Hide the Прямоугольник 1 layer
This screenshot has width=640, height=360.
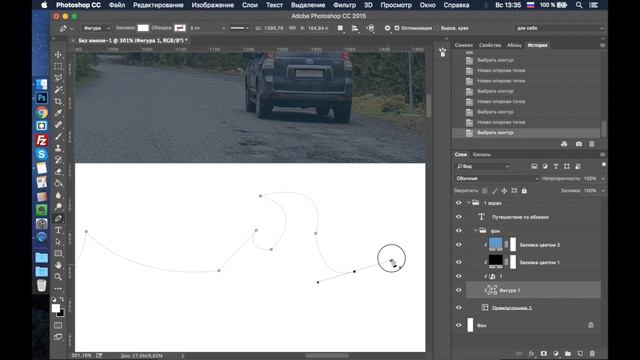458,308
